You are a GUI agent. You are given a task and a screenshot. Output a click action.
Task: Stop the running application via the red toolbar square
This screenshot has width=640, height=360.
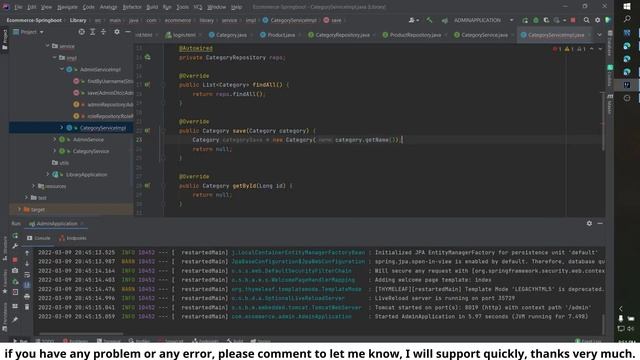pyautogui.click(x=573, y=20)
